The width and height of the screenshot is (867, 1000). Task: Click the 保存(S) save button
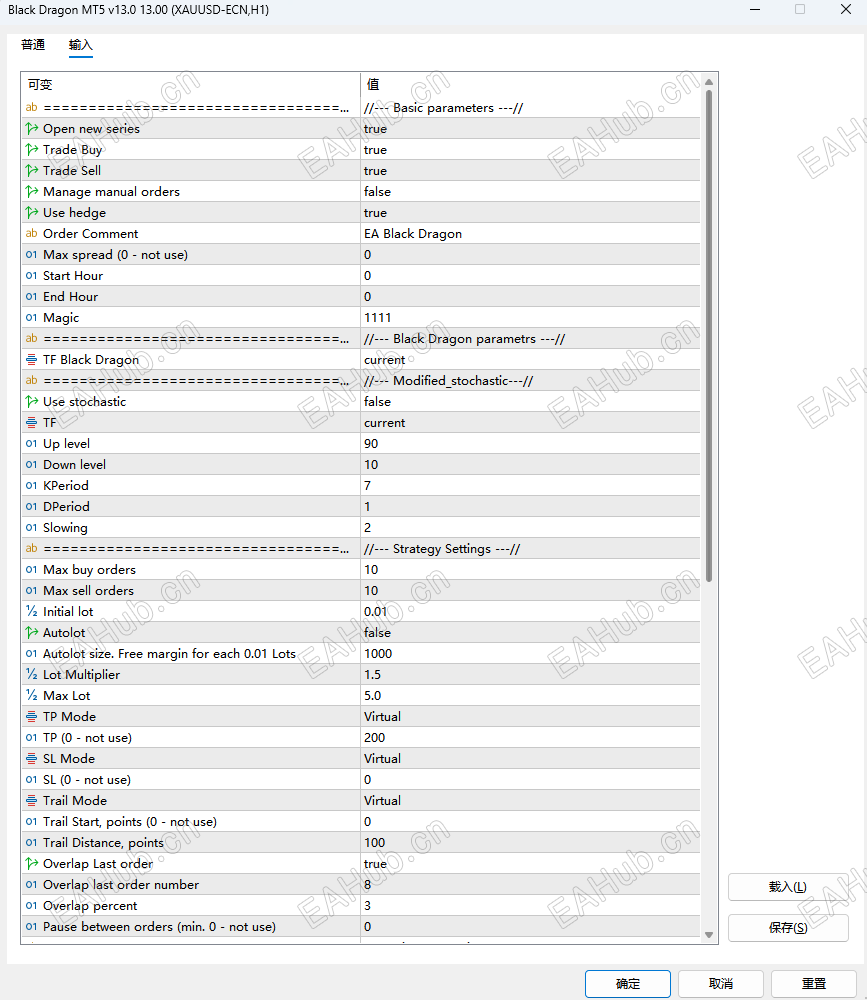(x=788, y=928)
